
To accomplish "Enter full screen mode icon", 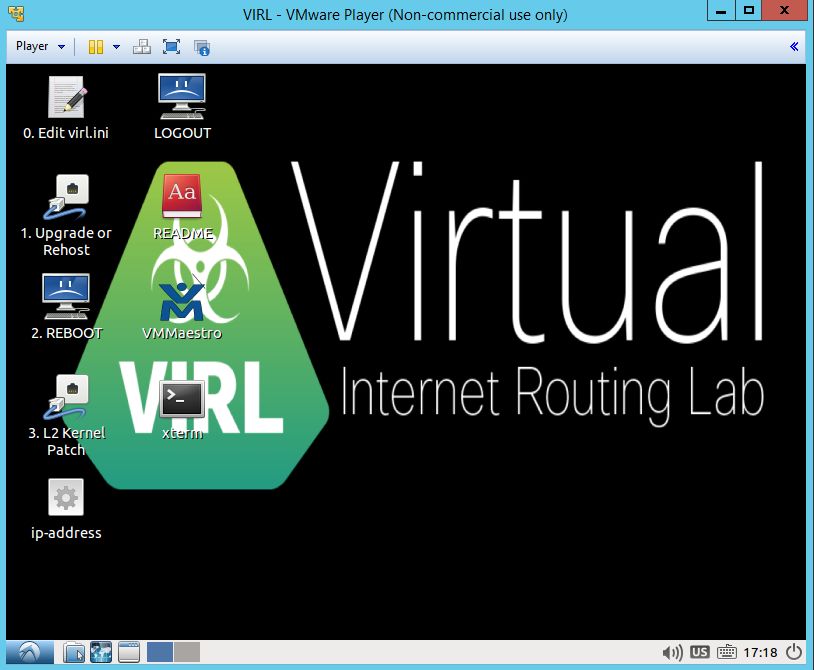I will [171, 47].
